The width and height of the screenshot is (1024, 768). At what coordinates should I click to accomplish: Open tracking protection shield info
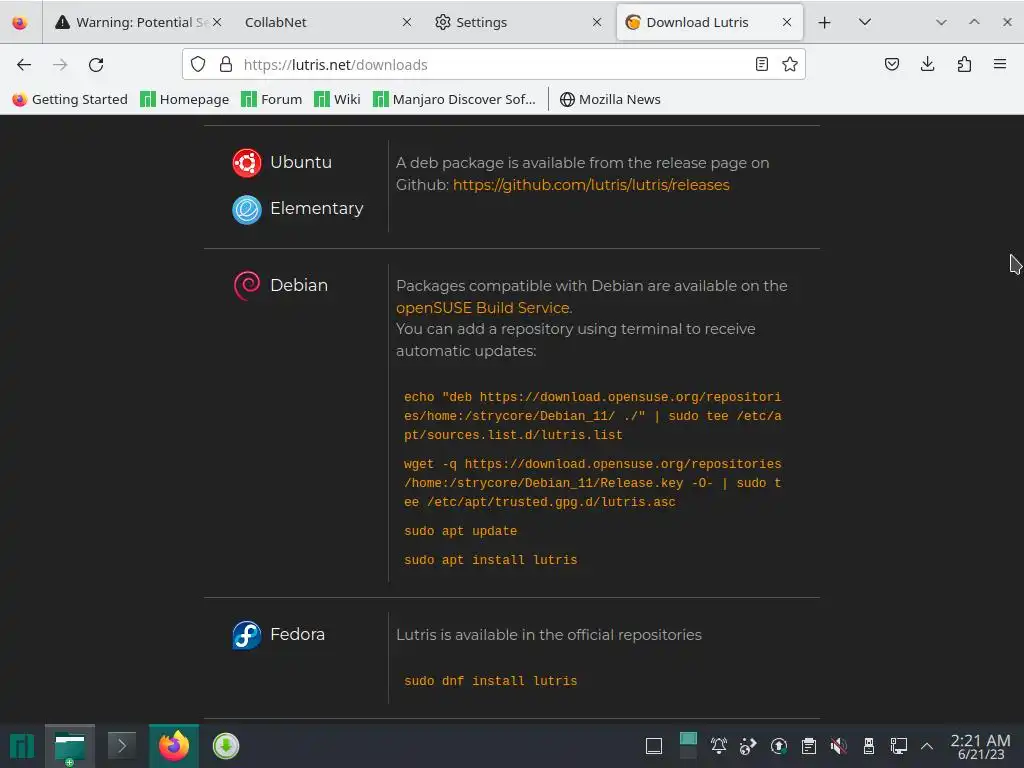click(198, 64)
